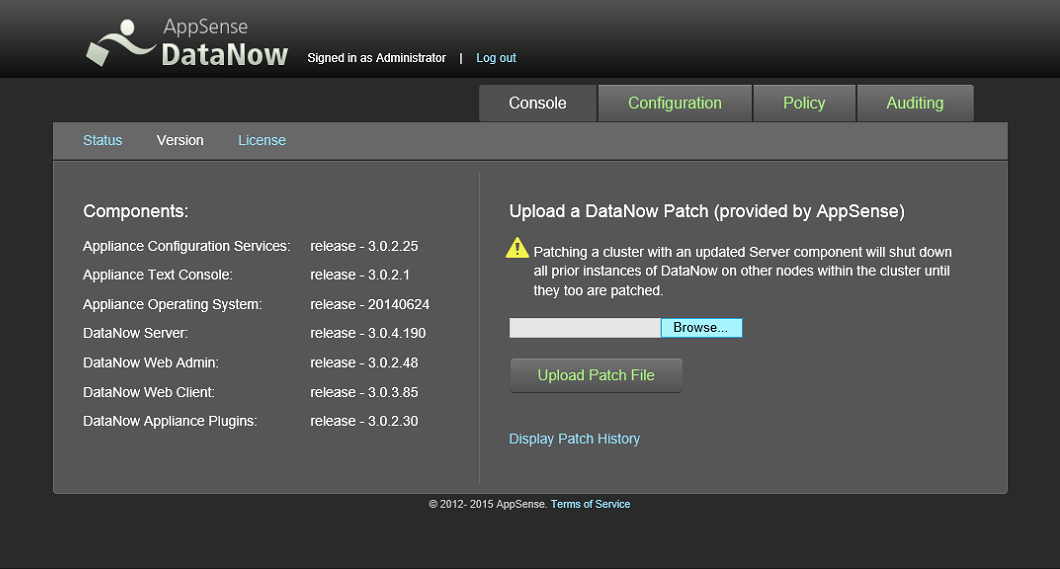This screenshot has width=1060, height=569.
Task: Click the AppSense DataNow logo
Action: click(187, 43)
